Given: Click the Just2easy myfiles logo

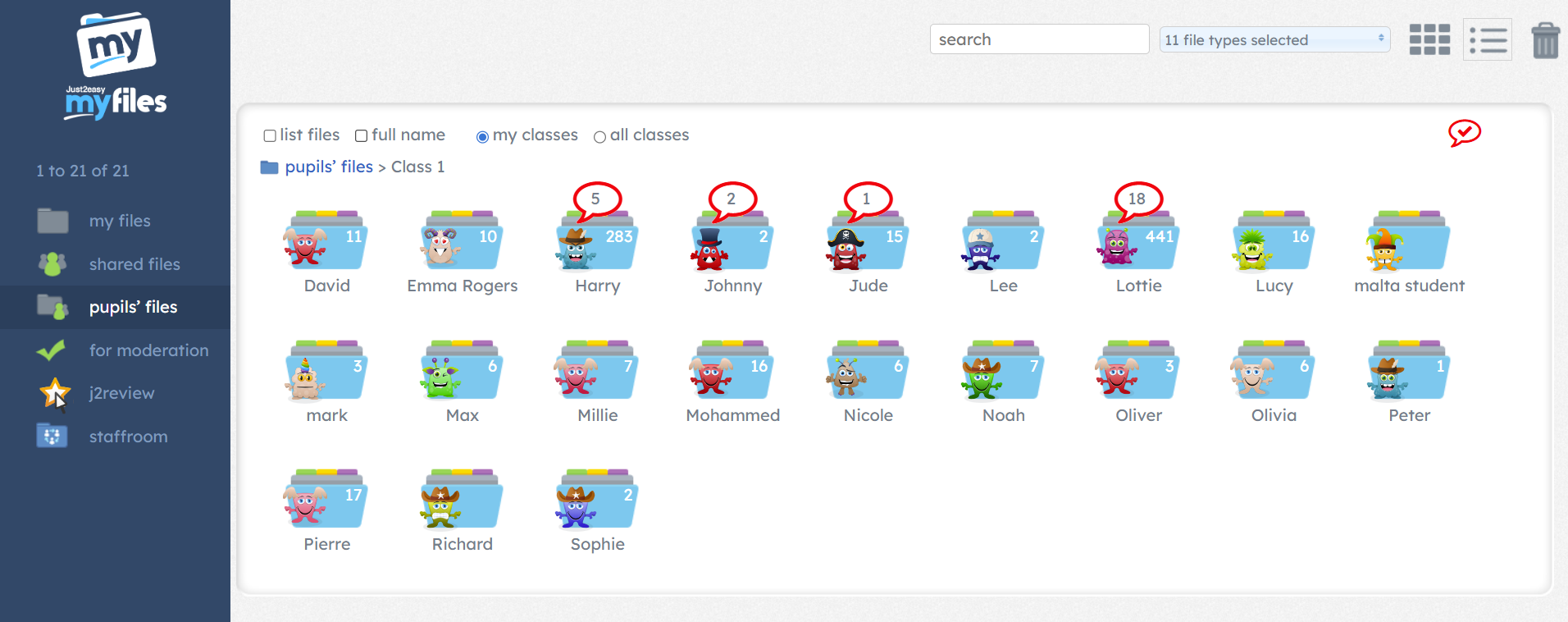Looking at the screenshot, I should click(x=116, y=66).
